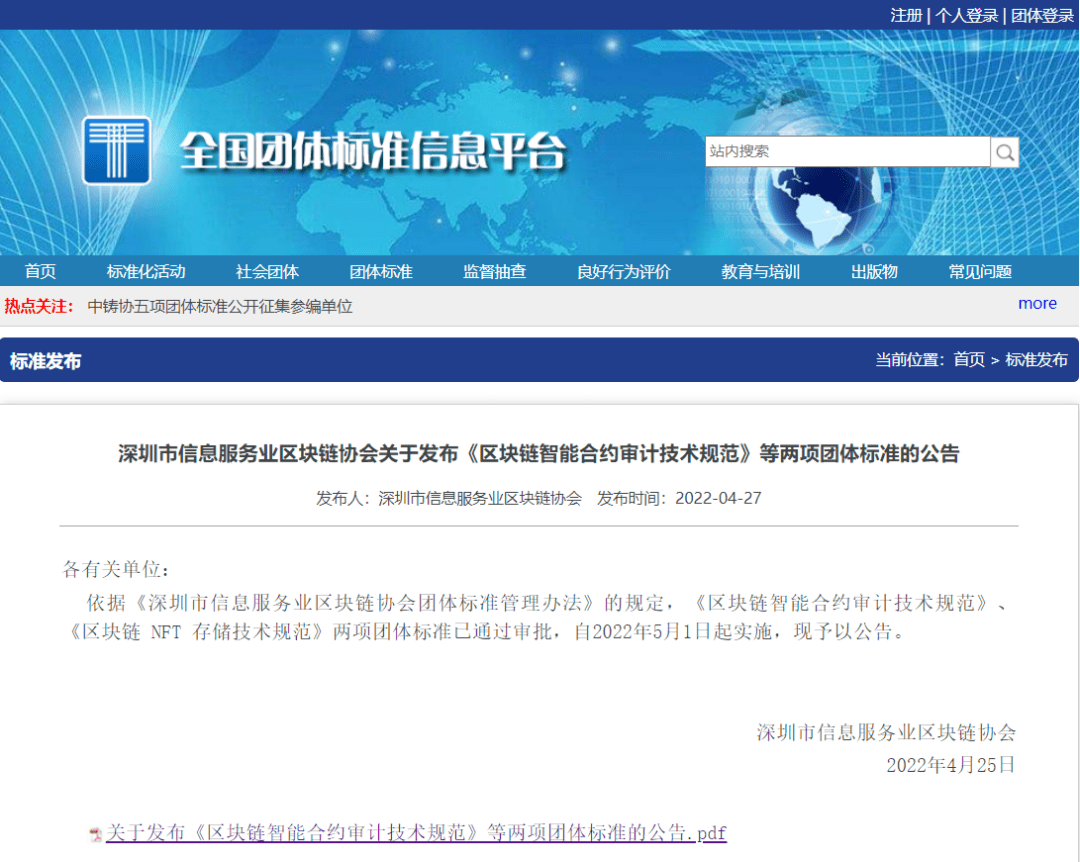Go to the 首页 menu item
This screenshot has width=1080, height=862.
pos(40,271)
